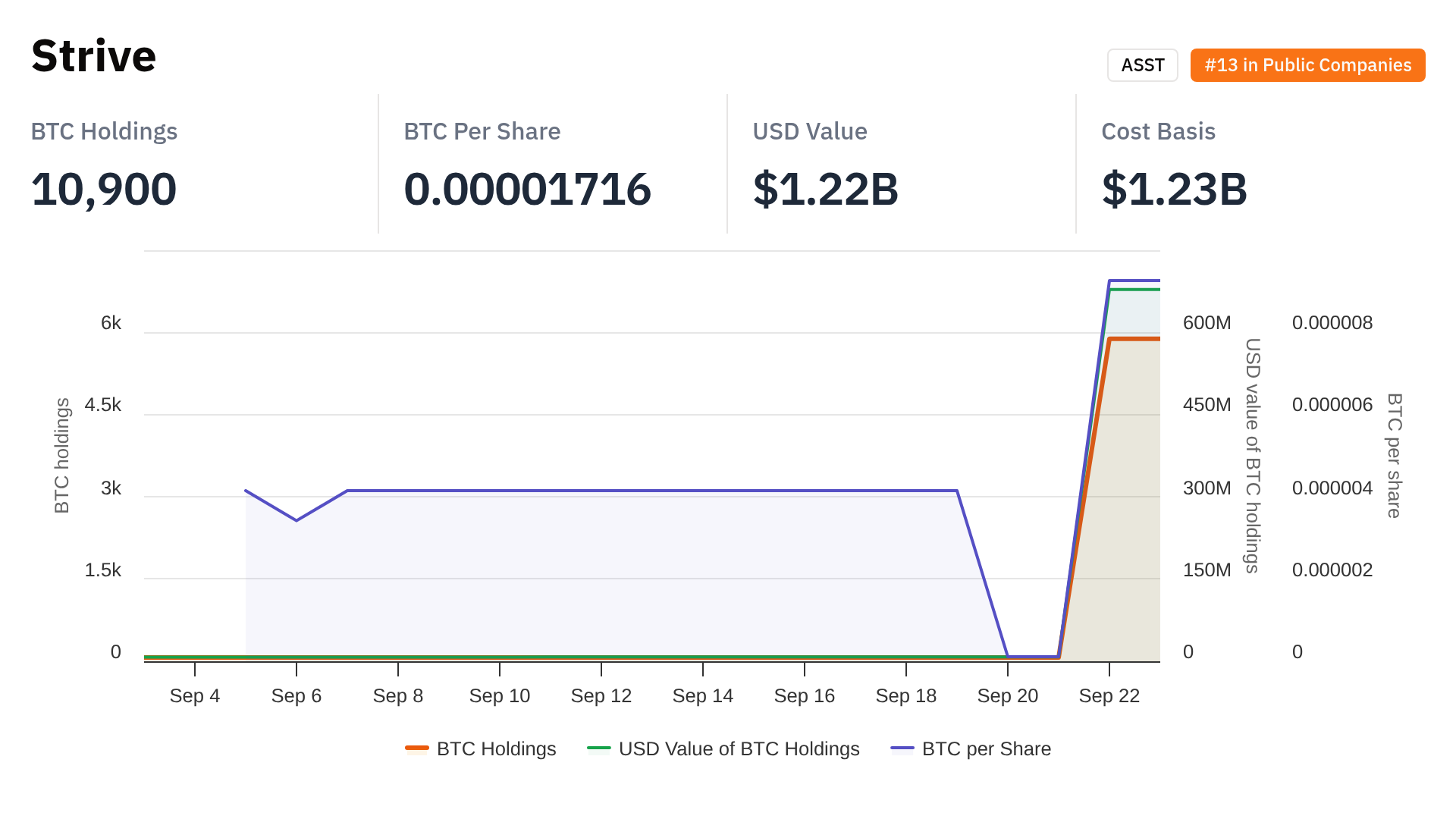
Task: Click the #13 in Public Companies badge
Action: pos(1307,65)
